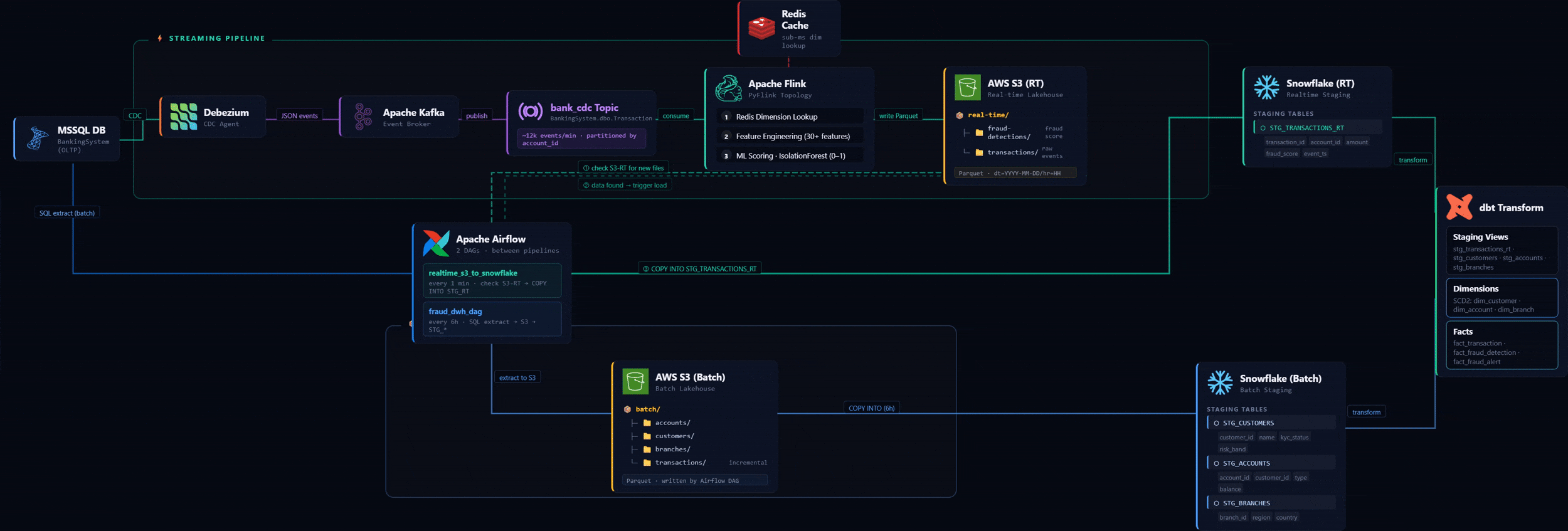Click the branch_id column chip
Image resolution: width=1568 pixels, height=531 pixels.
click(1232, 518)
